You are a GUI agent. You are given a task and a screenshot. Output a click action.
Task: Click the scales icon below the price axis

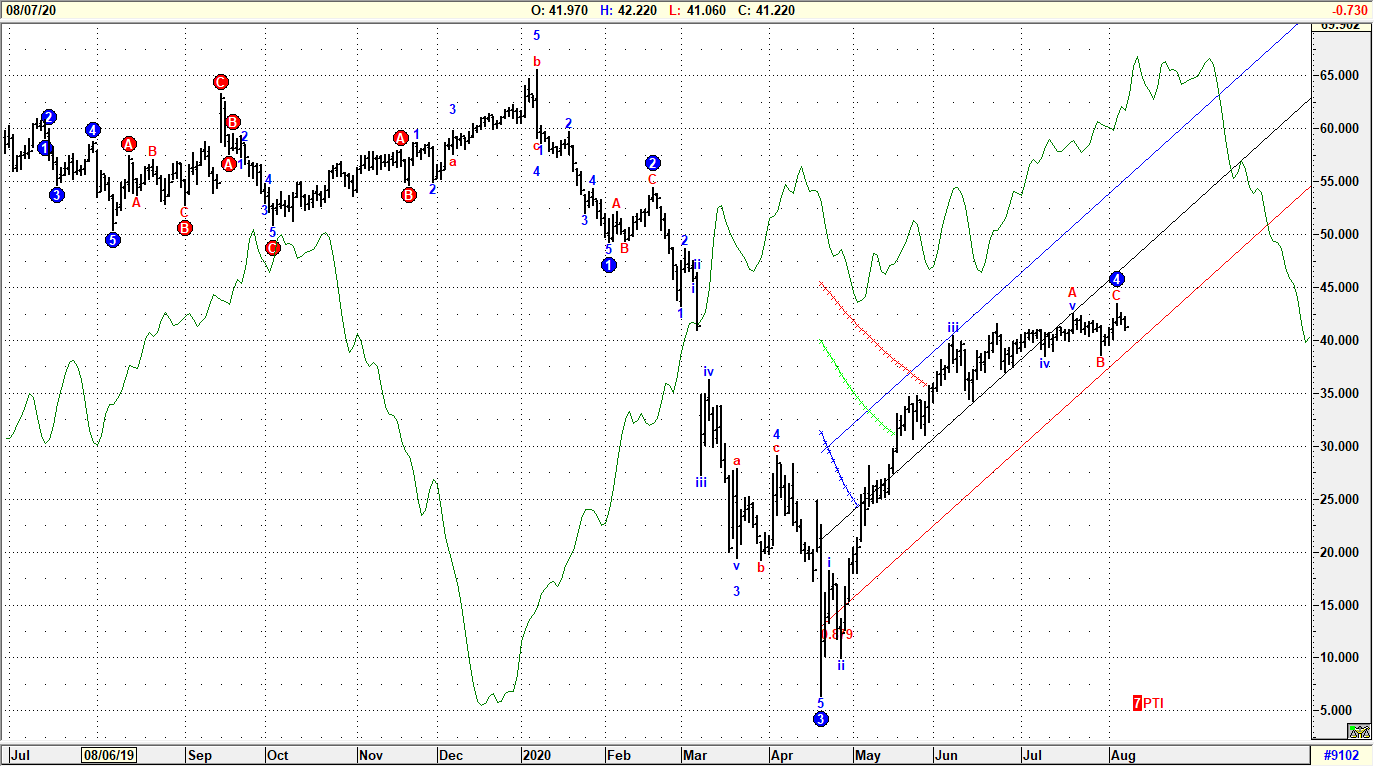1358,732
